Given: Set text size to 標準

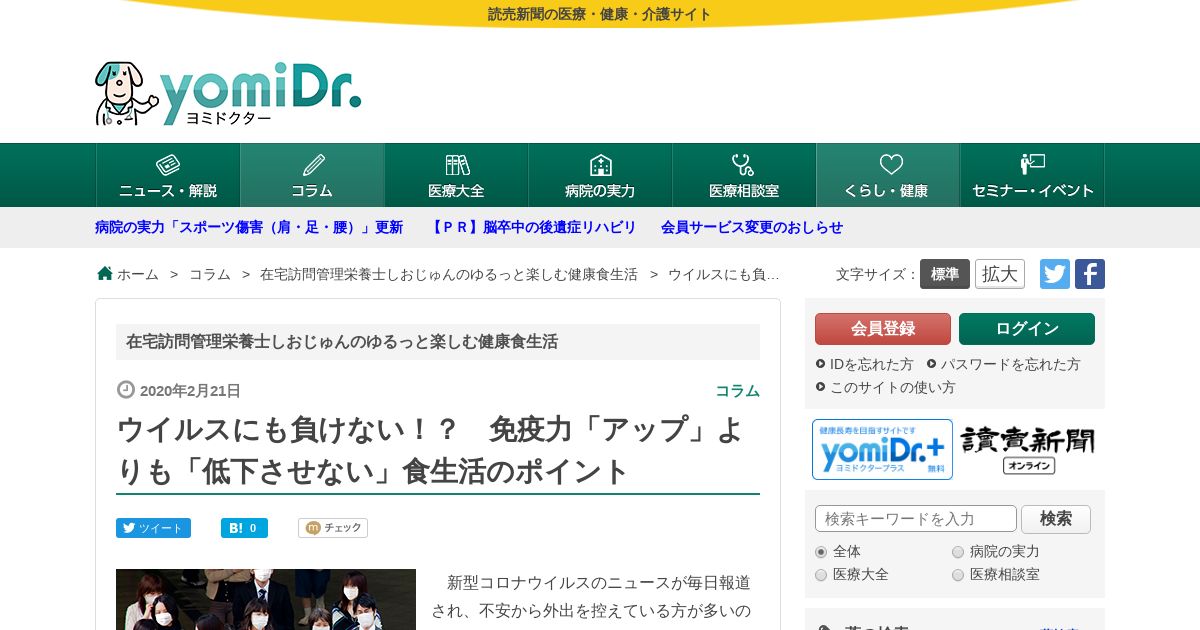Looking at the screenshot, I should click(945, 274).
